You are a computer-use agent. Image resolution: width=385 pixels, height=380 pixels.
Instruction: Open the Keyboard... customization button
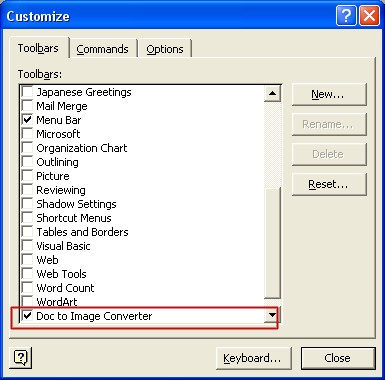coord(253,358)
